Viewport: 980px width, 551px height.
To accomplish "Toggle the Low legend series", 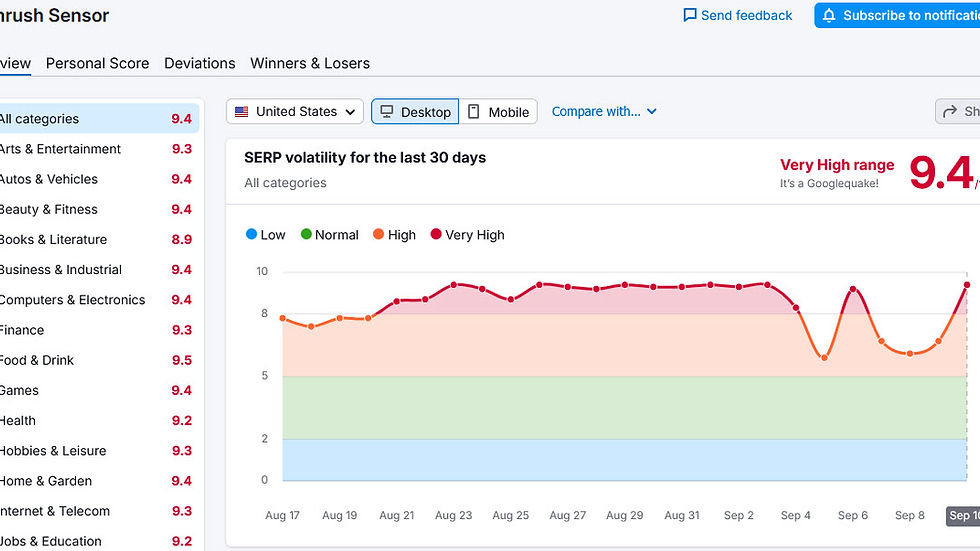I will 265,235.
